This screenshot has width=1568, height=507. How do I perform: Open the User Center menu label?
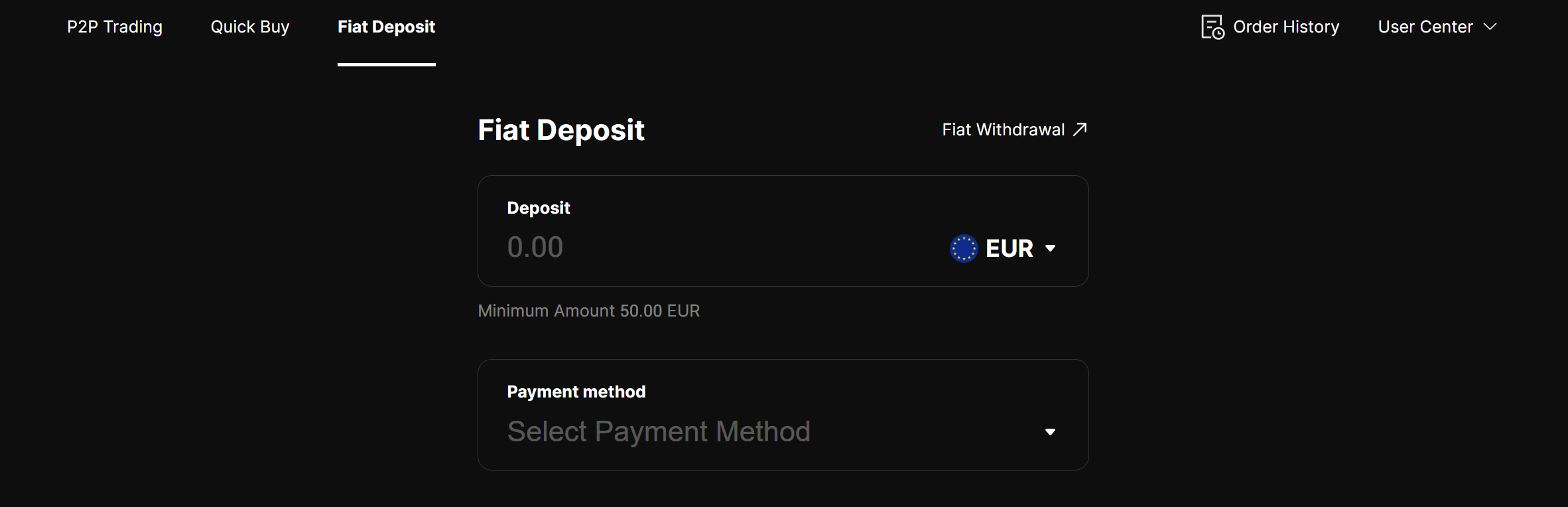point(1425,27)
